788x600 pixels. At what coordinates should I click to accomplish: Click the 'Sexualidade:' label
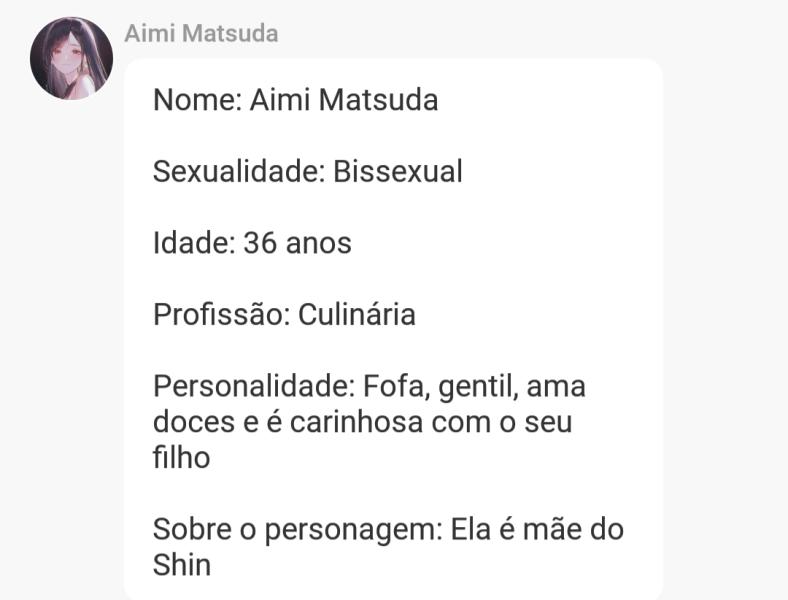(239, 171)
